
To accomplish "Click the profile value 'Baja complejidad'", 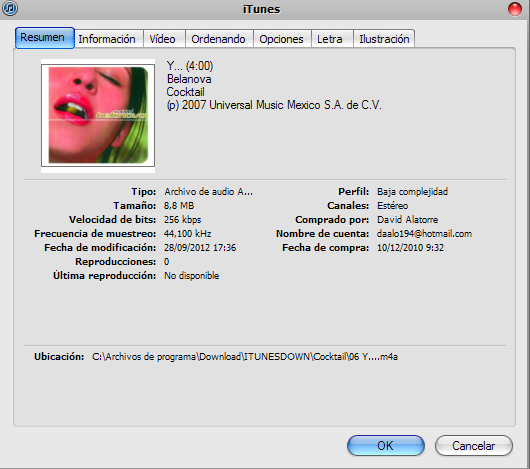I will (x=412, y=192).
